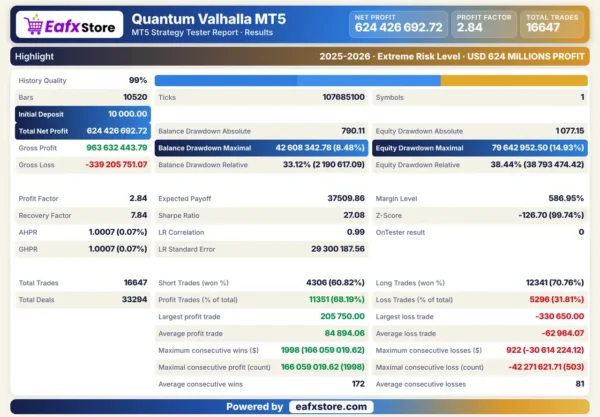
Task: Click the Powered by footer text
Action: (254, 407)
